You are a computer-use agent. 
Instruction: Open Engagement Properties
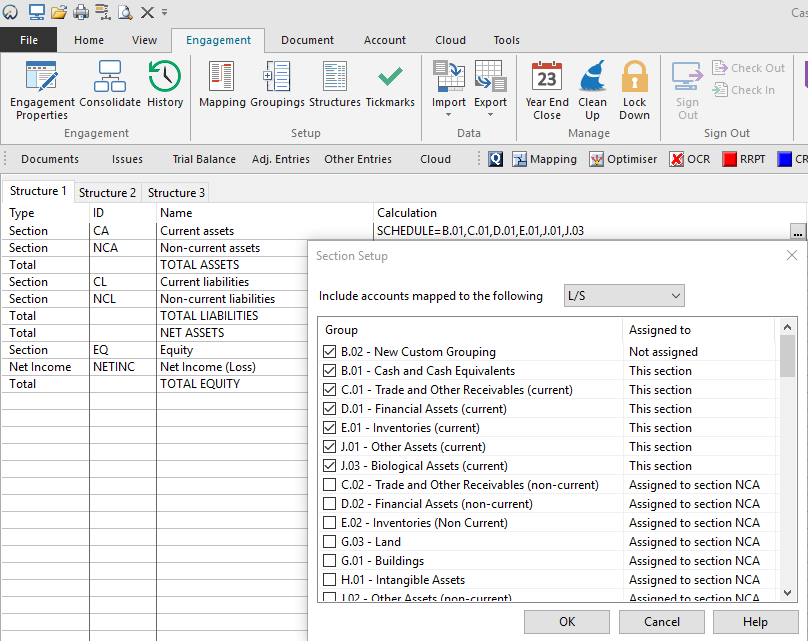[42, 88]
